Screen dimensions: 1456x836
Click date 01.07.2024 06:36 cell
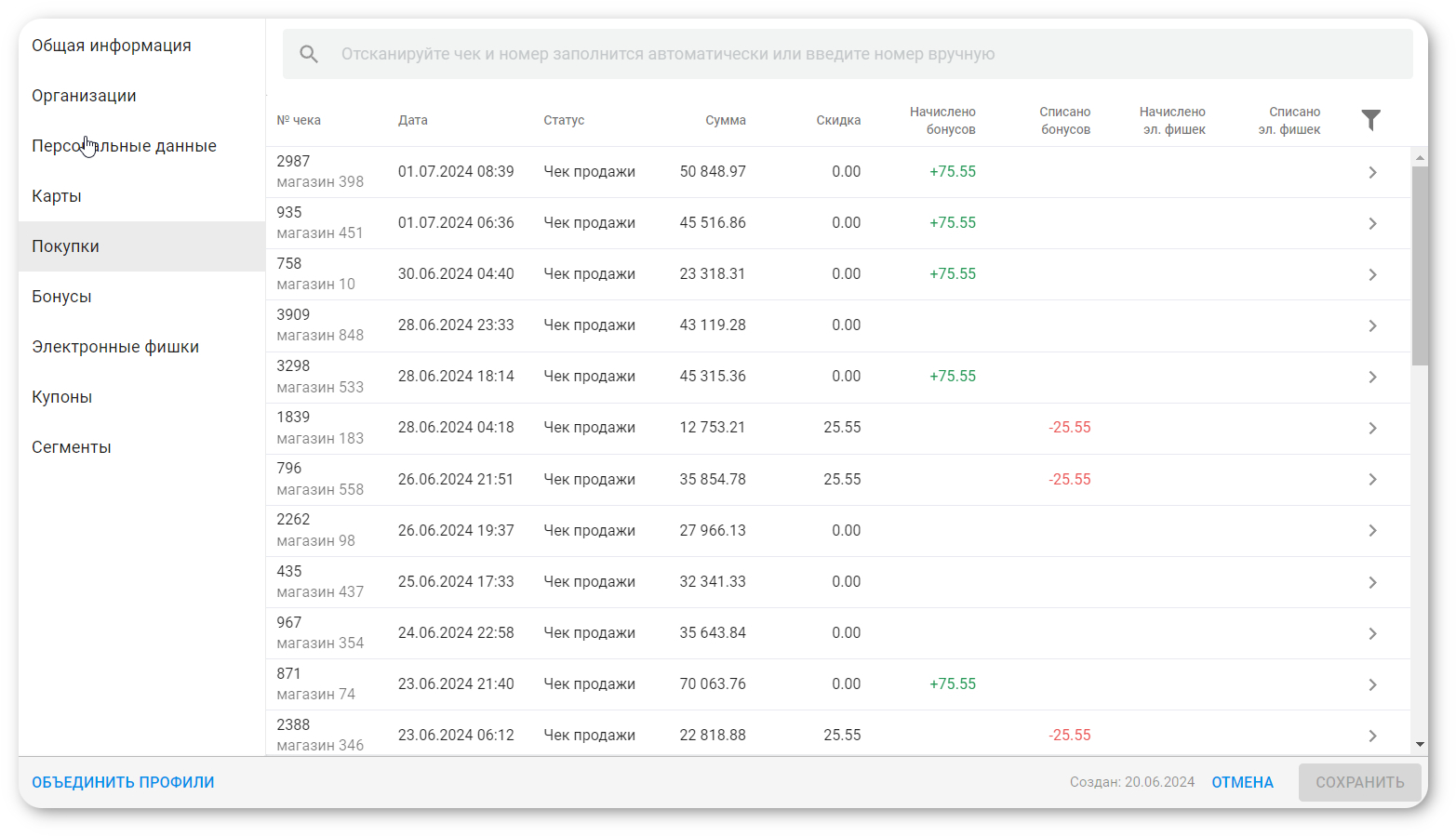click(456, 222)
